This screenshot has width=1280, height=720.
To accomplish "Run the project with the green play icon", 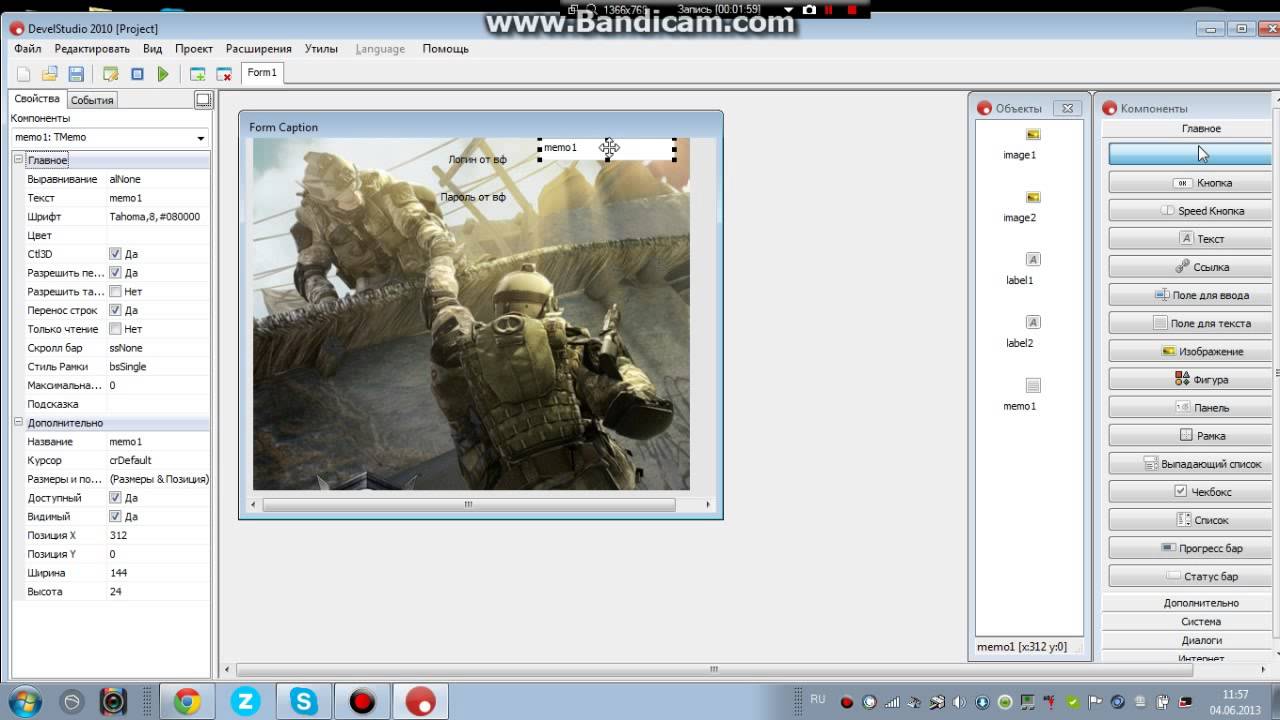I will point(163,74).
